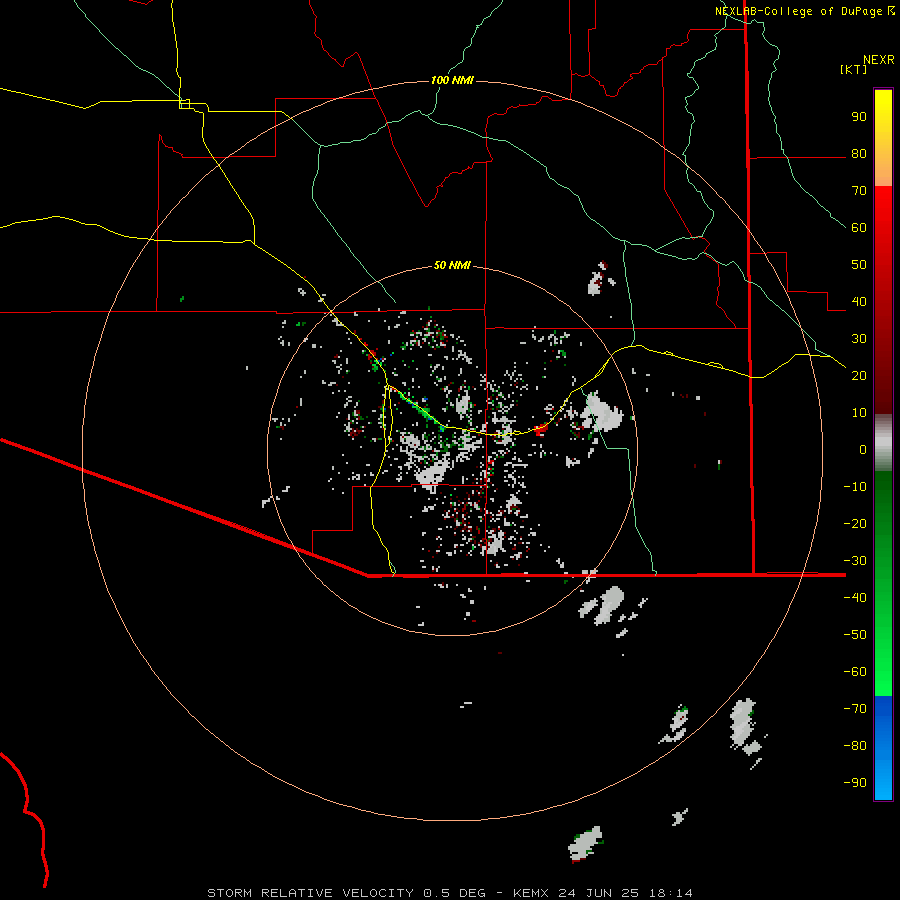Click the 10 value on the velocity legend
The width and height of the screenshot is (900, 900).
point(859,413)
